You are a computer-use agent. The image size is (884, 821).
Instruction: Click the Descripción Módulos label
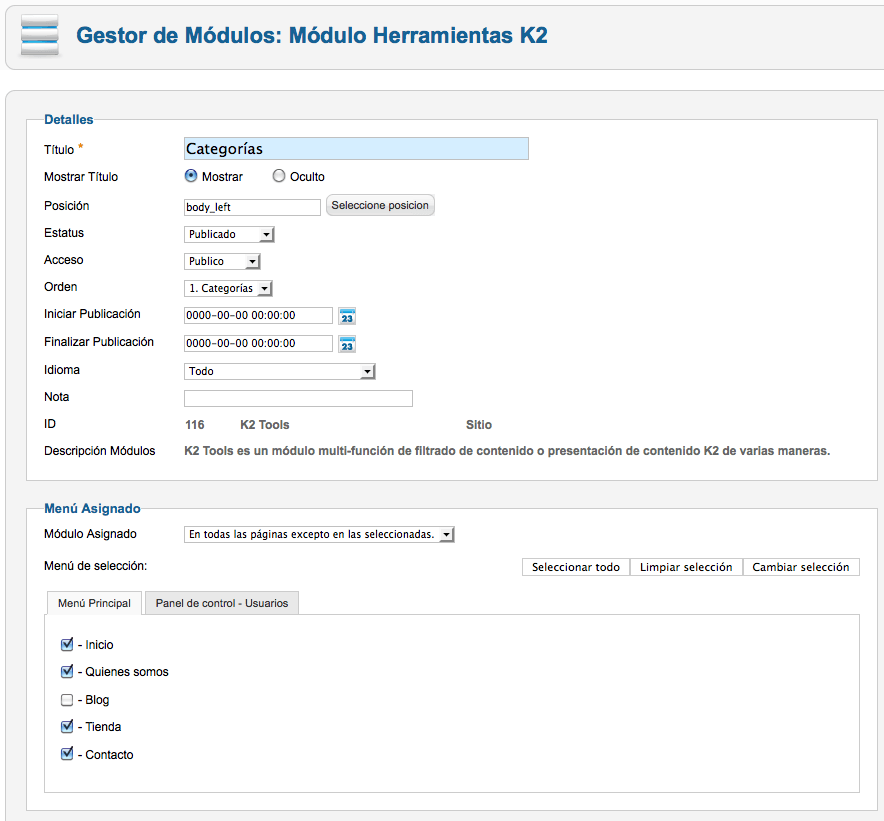tap(100, 451)
